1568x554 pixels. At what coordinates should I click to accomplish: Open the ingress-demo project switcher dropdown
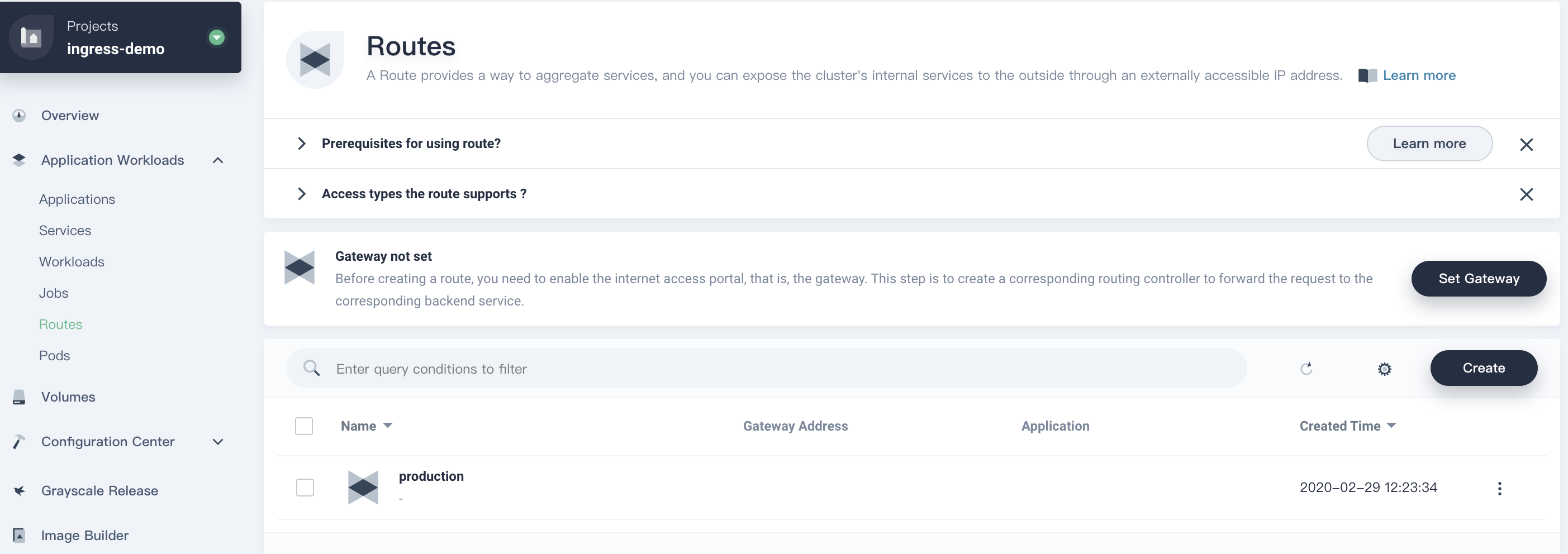pos(217,38)
